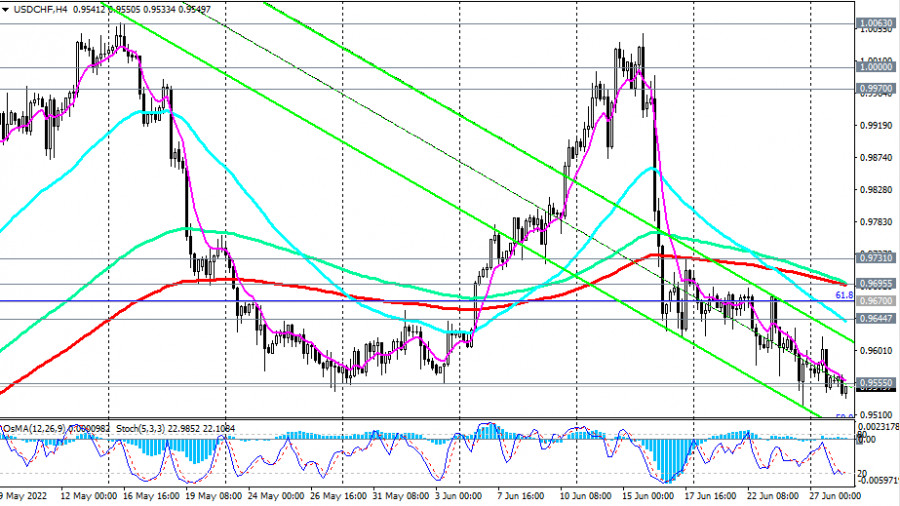Image resolution: width=900 pixels, height=506 pixels.
Task: Click the 0.99190 price axis value
Action: [874, 126]
